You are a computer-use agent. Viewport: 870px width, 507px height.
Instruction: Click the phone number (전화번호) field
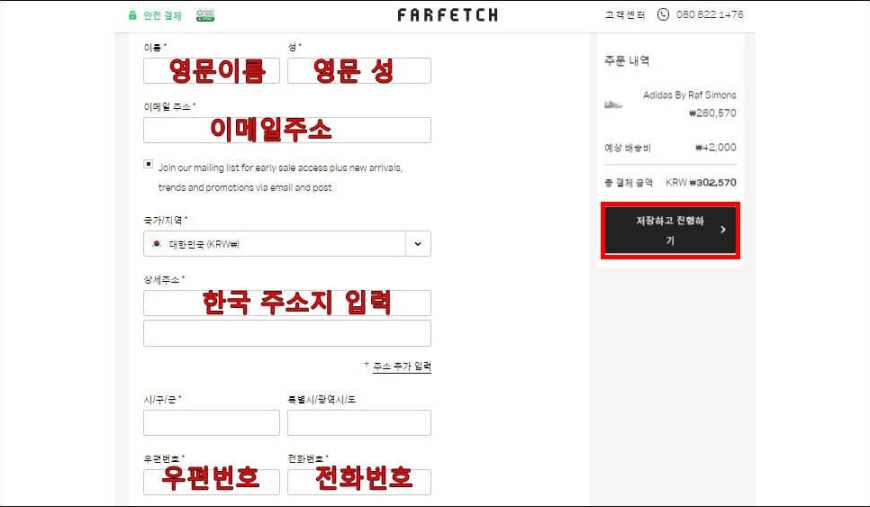[x=359, y=481]
